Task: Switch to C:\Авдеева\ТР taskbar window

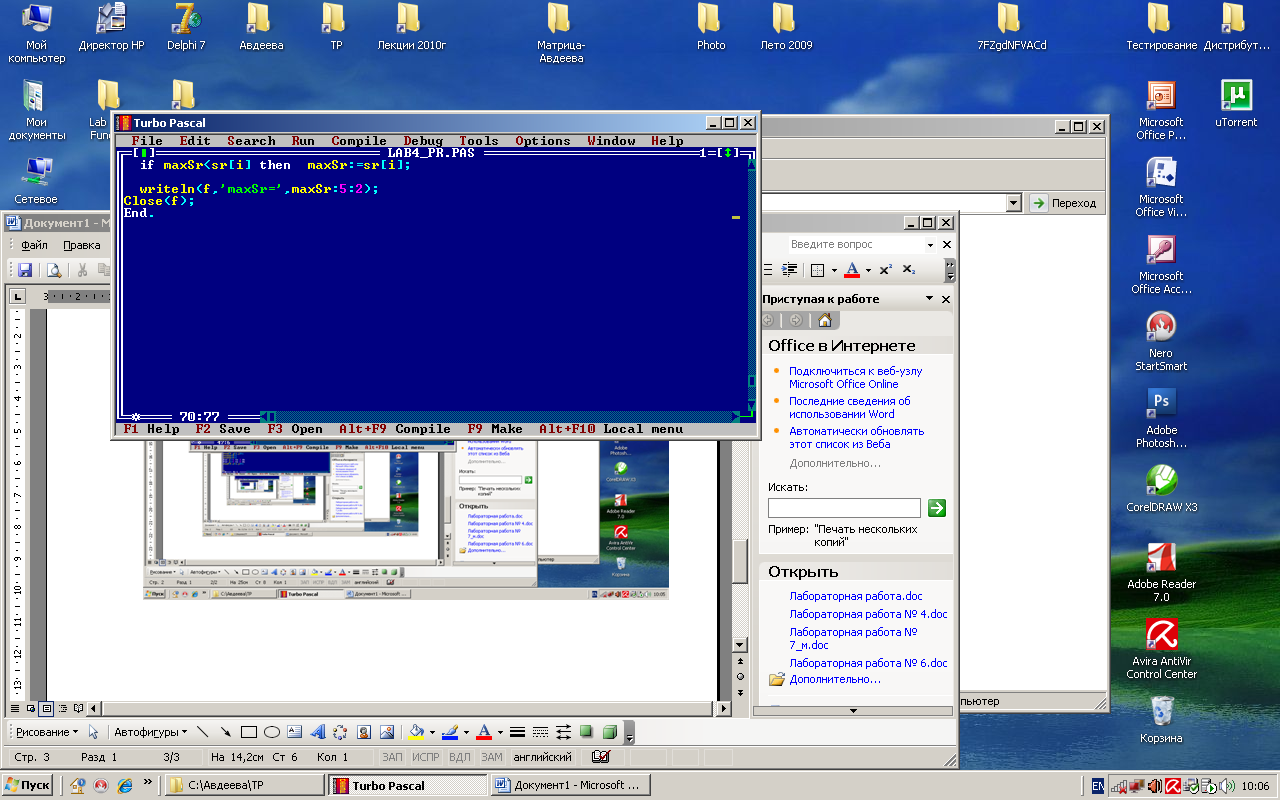Action: [244, 785]
